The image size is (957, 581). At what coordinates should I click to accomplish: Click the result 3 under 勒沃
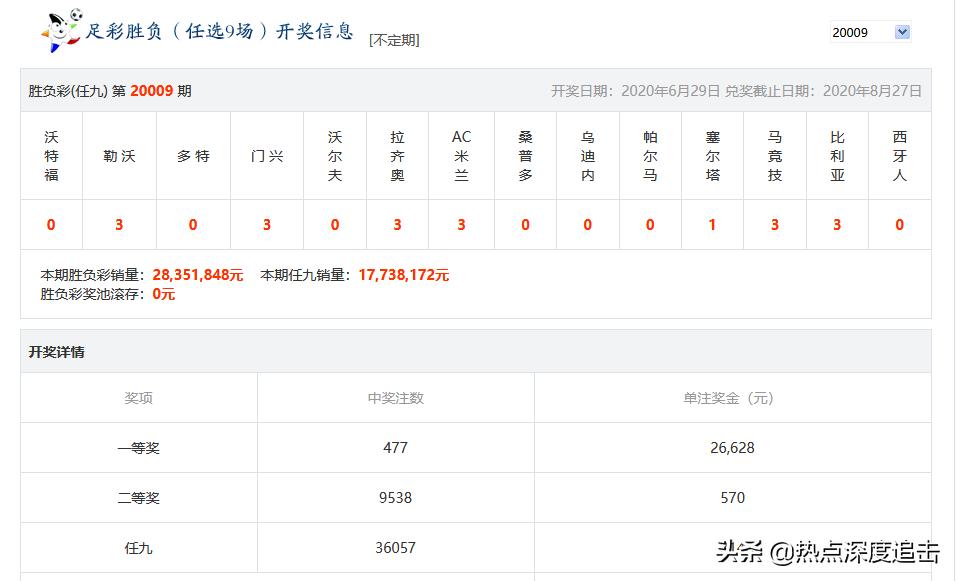119,225
